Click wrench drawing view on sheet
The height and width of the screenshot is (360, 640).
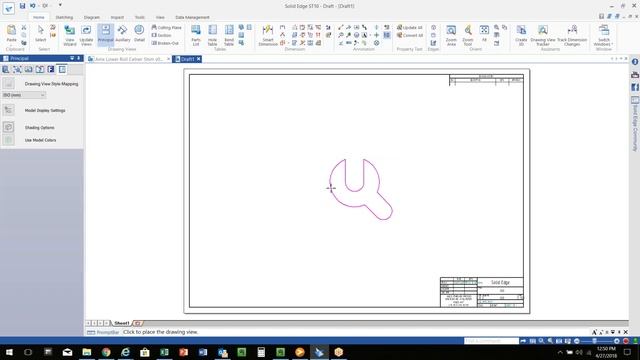pos(361,189)
